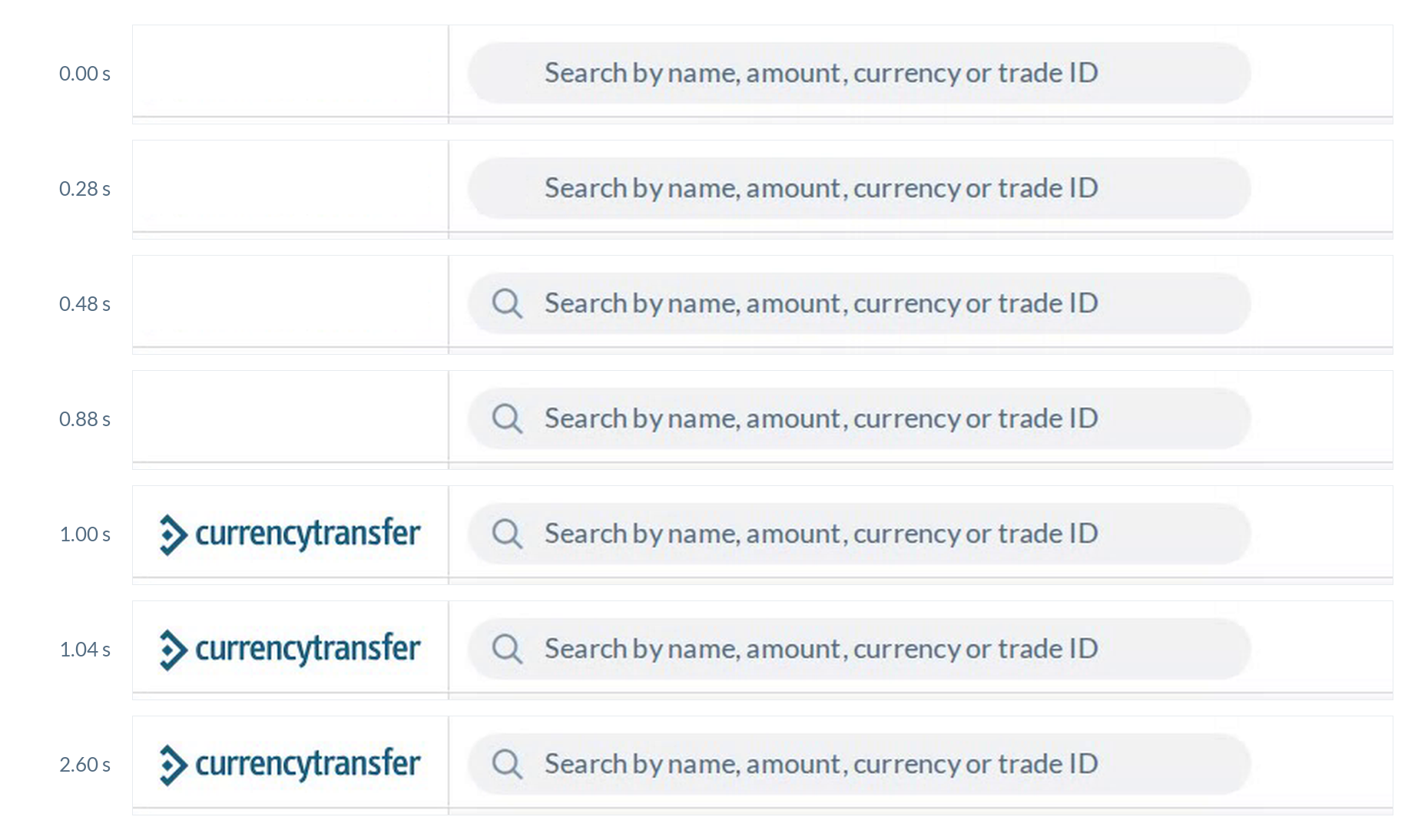Focus the search field in the 0.28 s frame

[859, 188]
